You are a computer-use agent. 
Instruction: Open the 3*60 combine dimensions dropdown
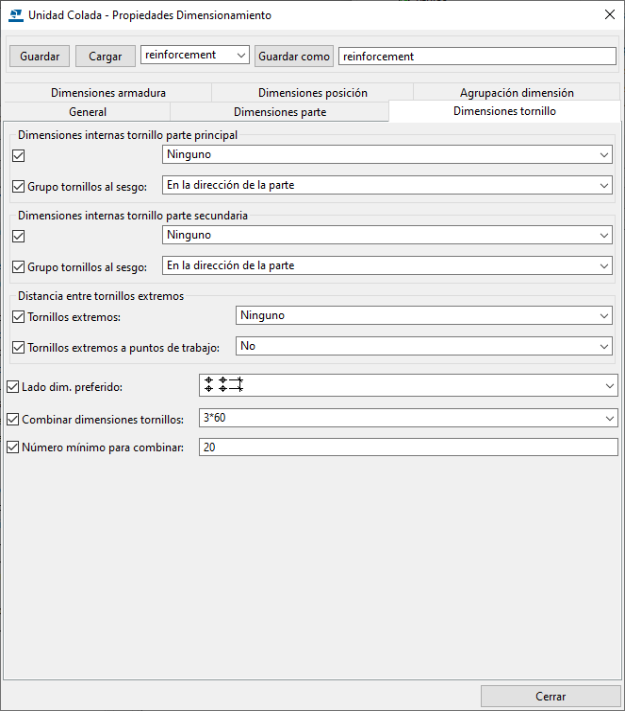(x=408, y=418)
